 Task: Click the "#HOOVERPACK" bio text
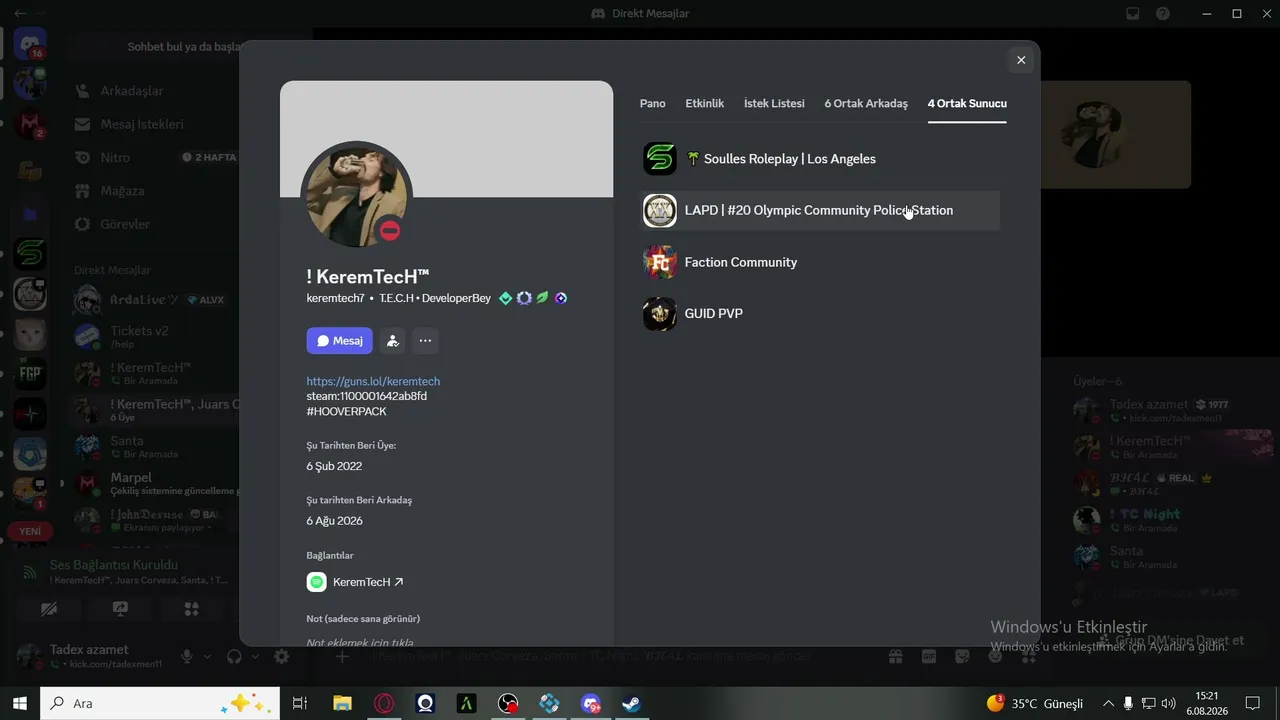pyautogui.click(x=346, y=411)
